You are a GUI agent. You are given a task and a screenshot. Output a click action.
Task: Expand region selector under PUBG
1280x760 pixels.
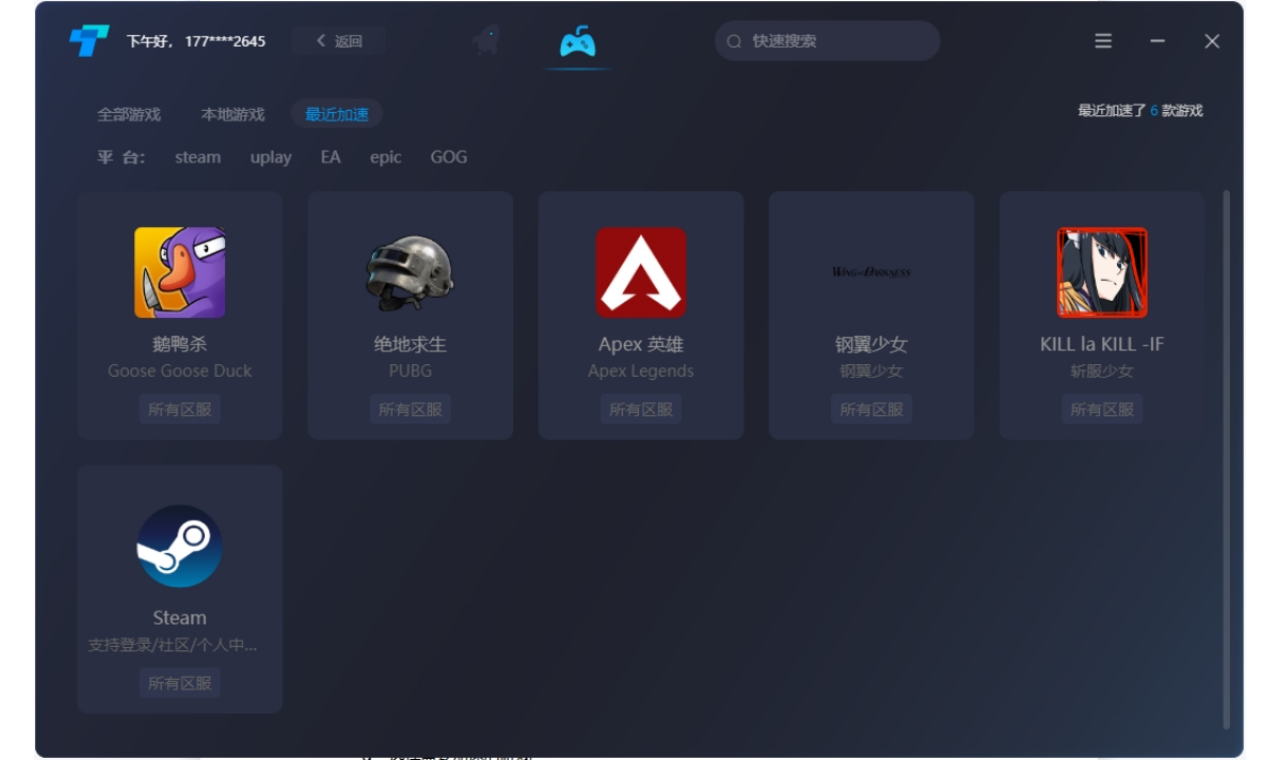(x=410, y=409)
